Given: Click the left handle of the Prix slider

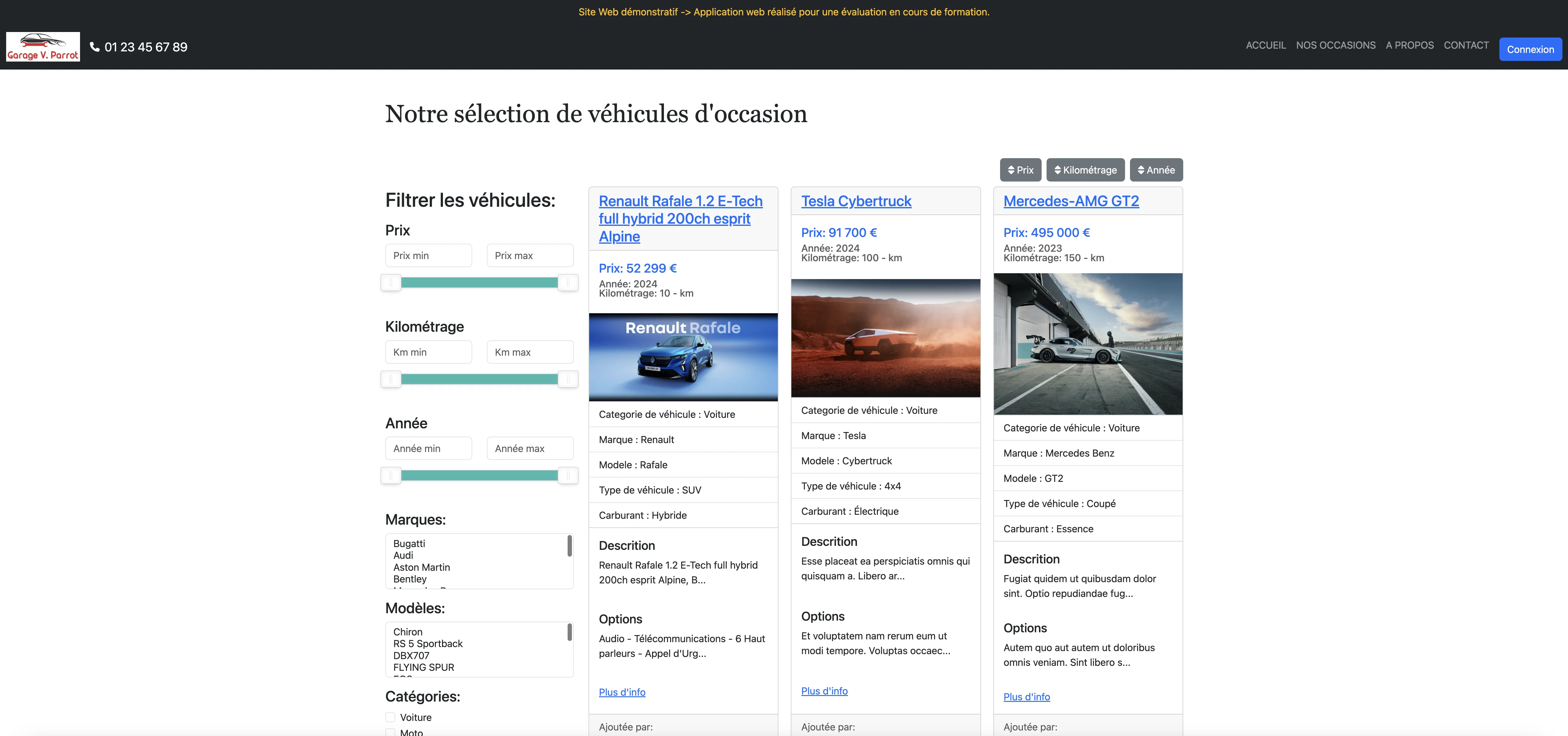Looking at the screenshot, I should coord(391,282).
